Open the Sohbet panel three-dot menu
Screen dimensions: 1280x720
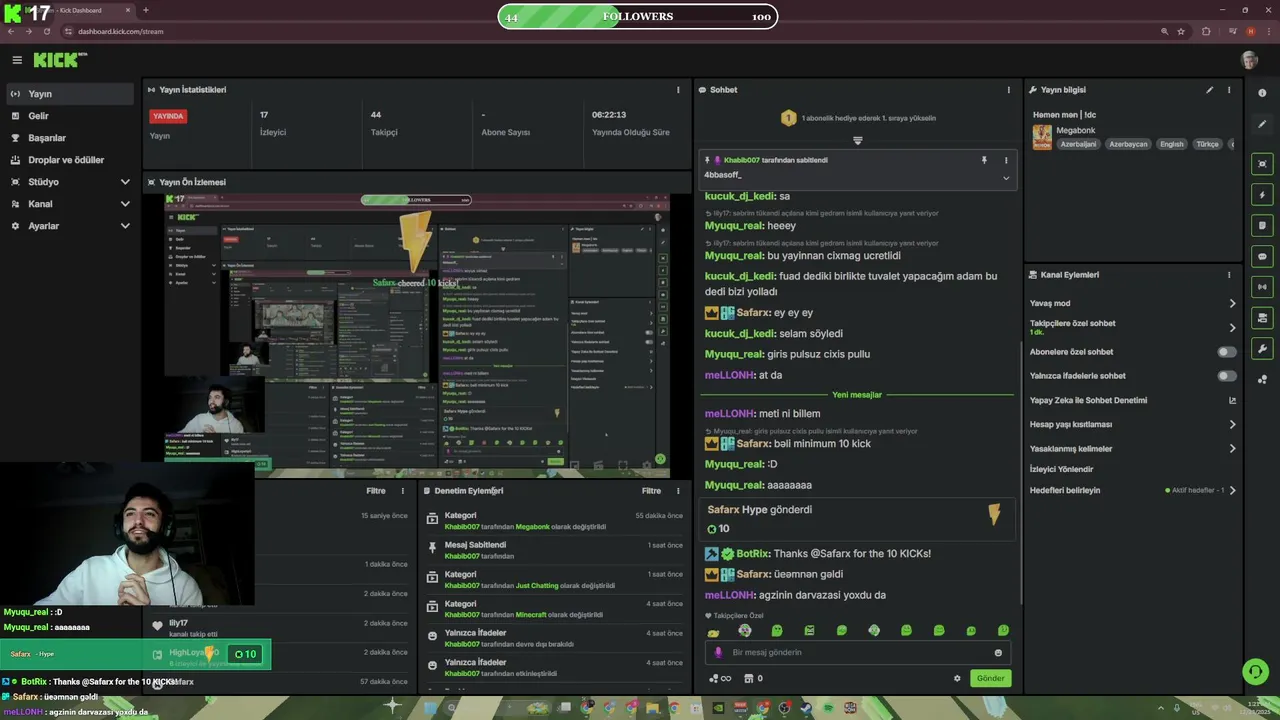coord(1008,90)
